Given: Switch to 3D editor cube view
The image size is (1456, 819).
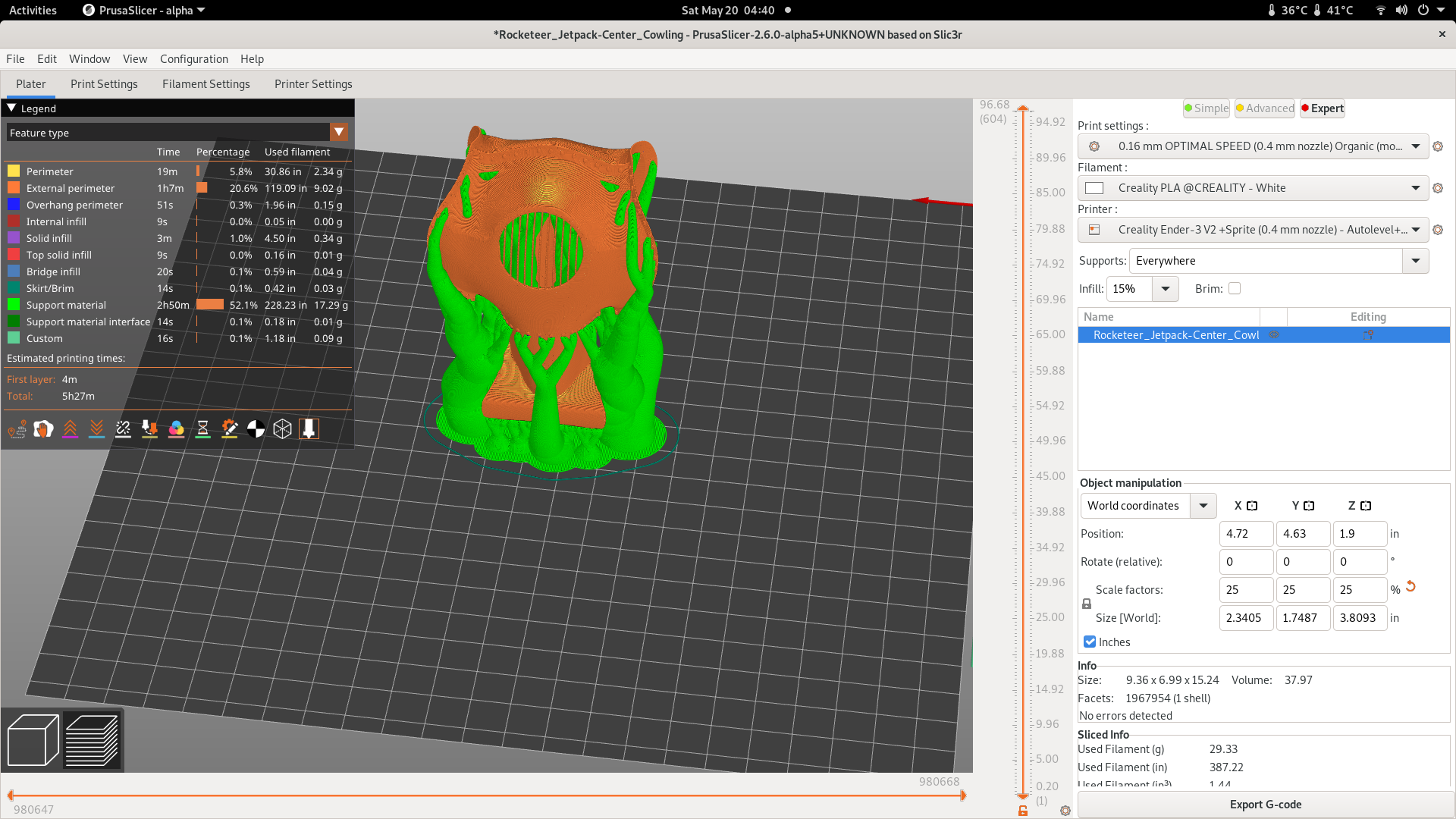Looking at the screenshot, I should 33,740.
